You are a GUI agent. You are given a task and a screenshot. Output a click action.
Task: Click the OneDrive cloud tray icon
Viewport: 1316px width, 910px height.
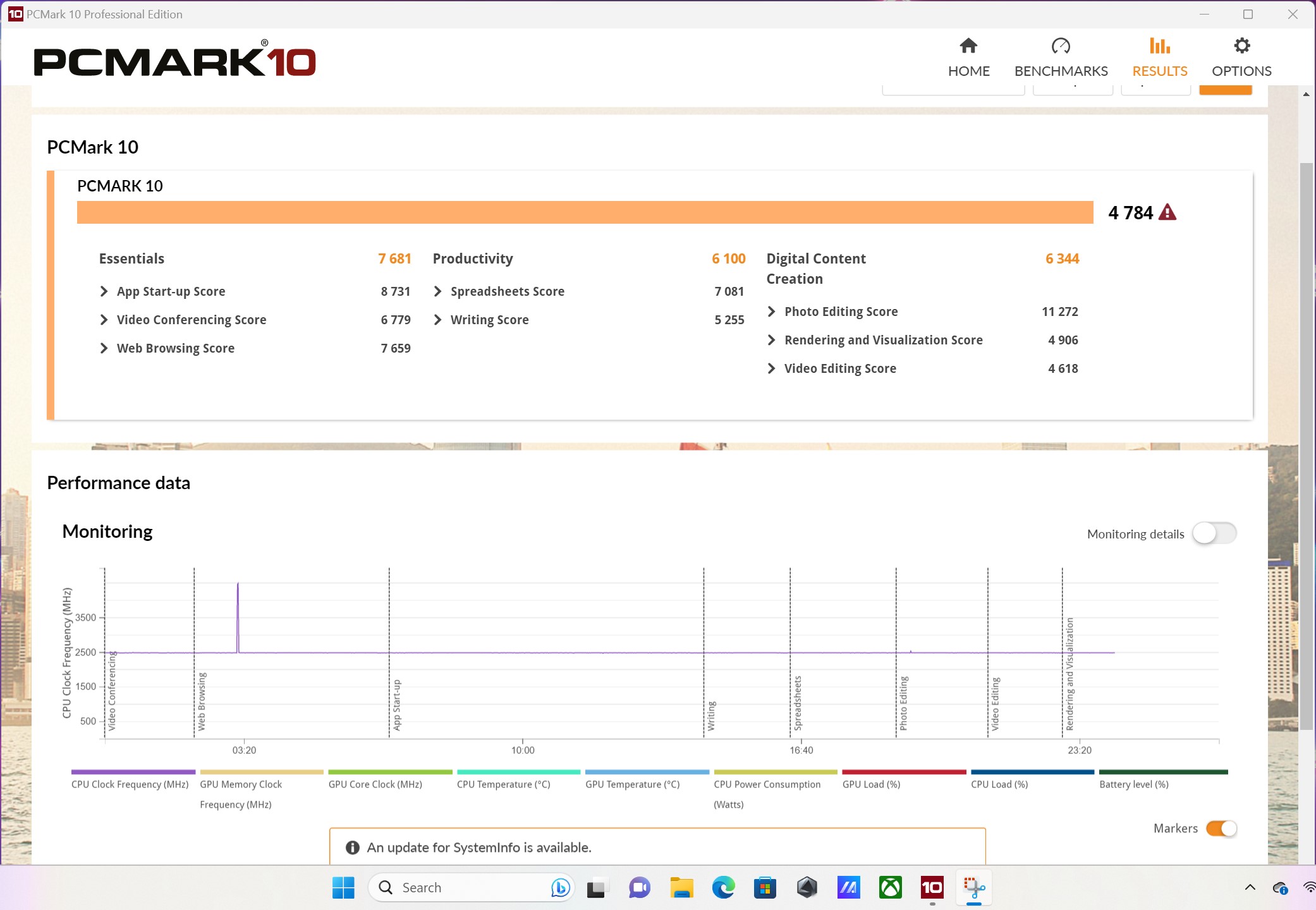click(1280, 888)
